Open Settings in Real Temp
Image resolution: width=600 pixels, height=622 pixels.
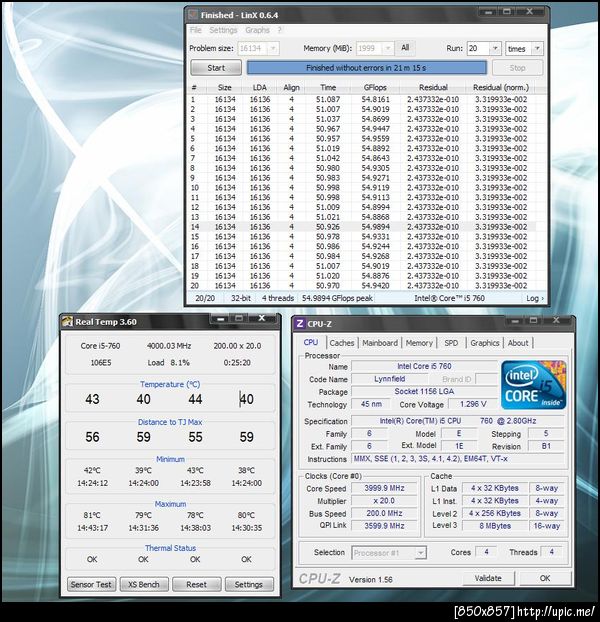click(249, 584)
